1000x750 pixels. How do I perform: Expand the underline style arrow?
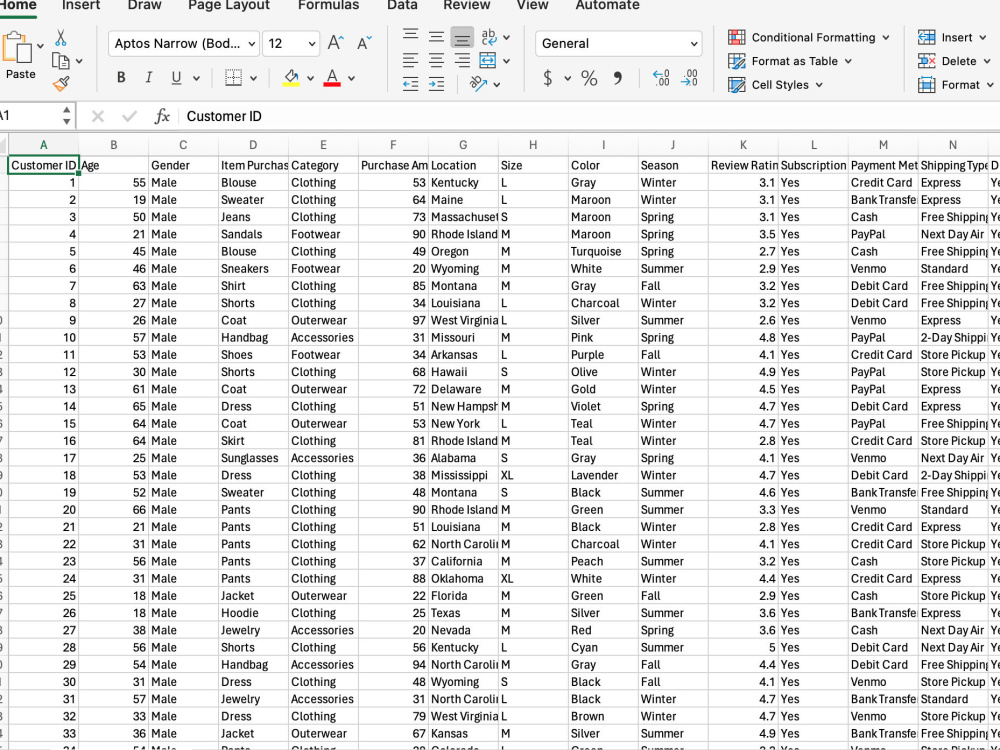tap(196, 78)
